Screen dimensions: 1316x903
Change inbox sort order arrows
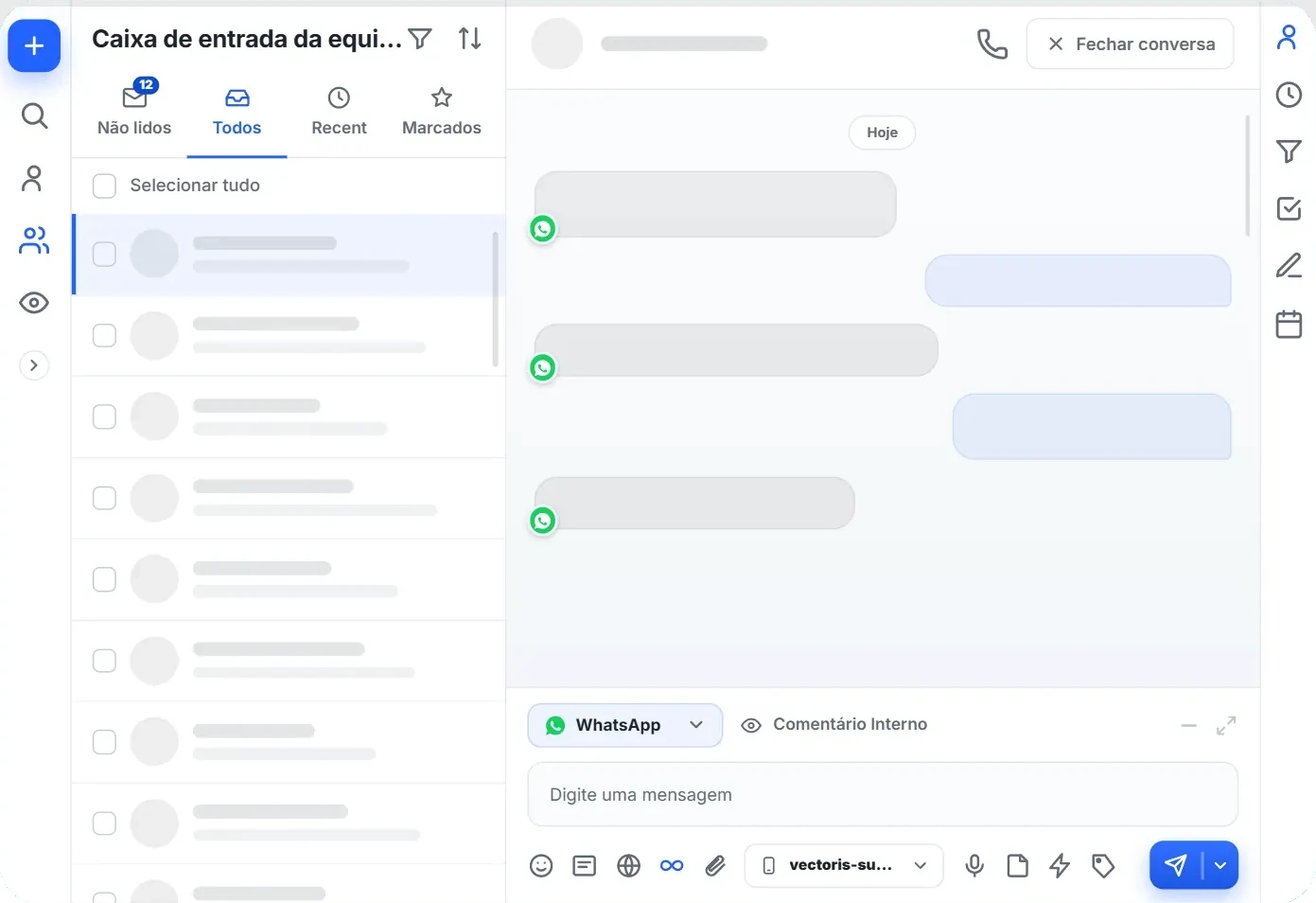pos(470,39)
